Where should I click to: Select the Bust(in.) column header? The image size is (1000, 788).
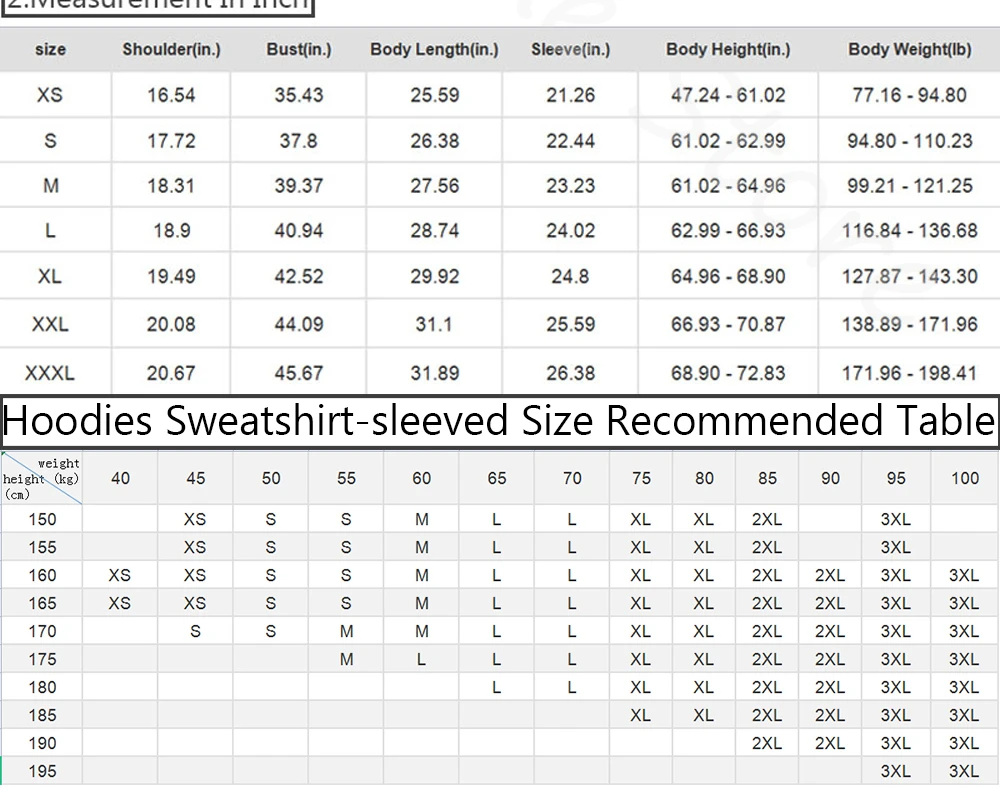tap(298, 50)
